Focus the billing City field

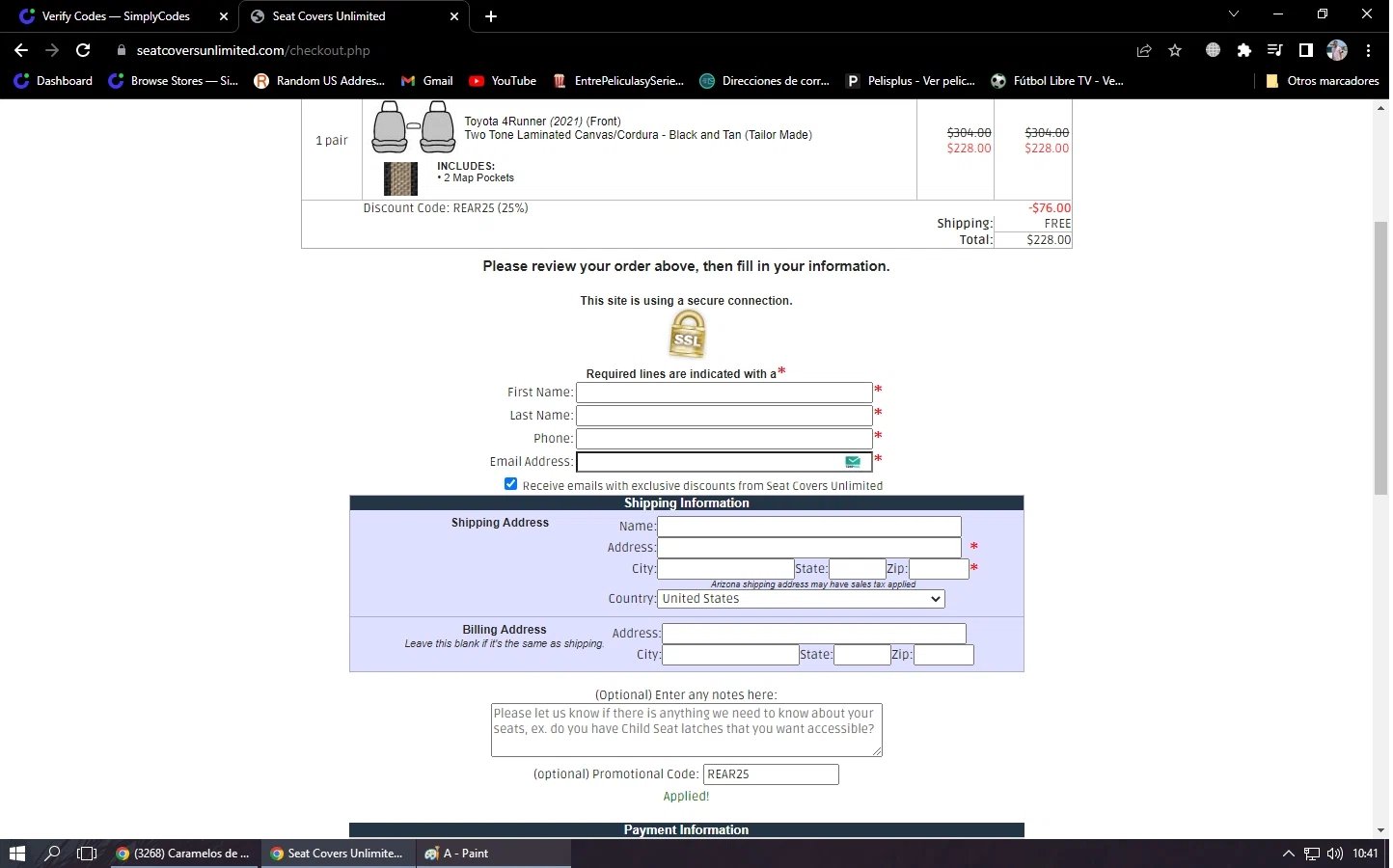(731, 655)
